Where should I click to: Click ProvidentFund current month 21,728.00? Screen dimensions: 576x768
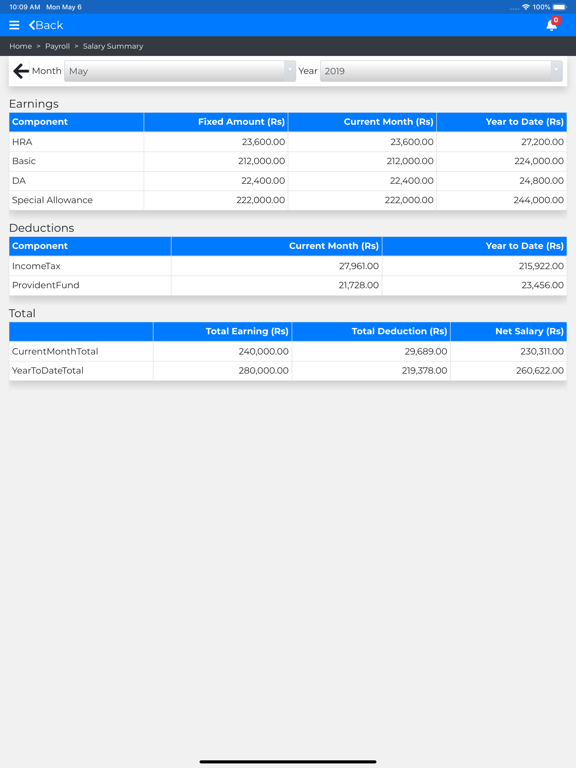point(359,285)
